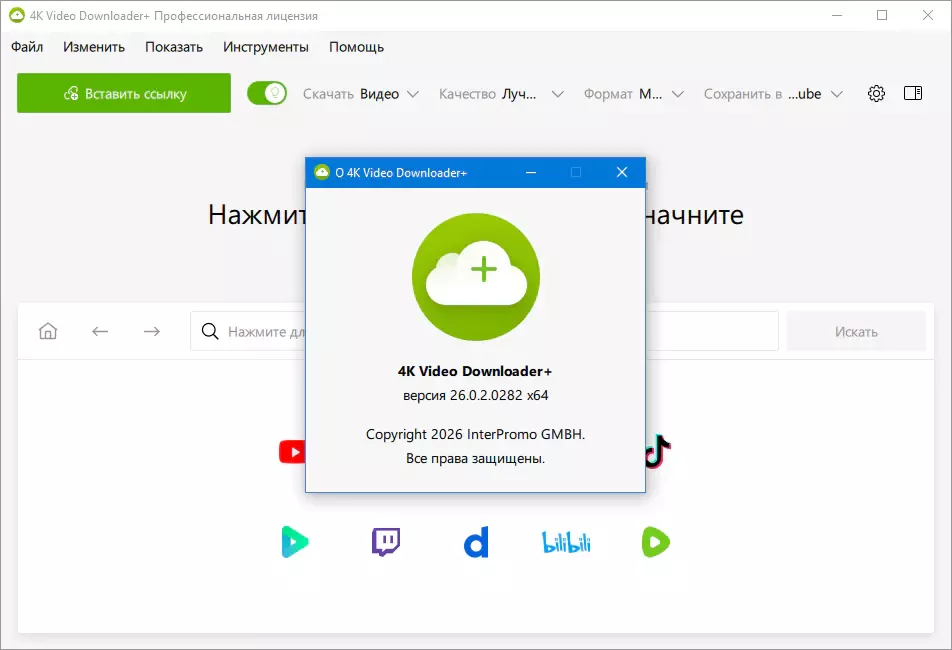
Task: Select the bilibili platform icon
Action: 565,542
